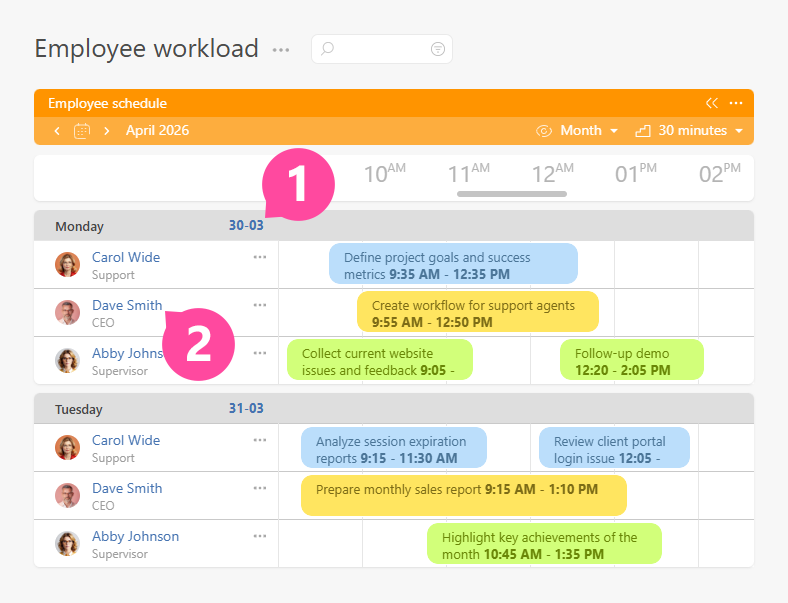
Task: Open Monday Dave Smith row options menu
Action: coord(260,305)
